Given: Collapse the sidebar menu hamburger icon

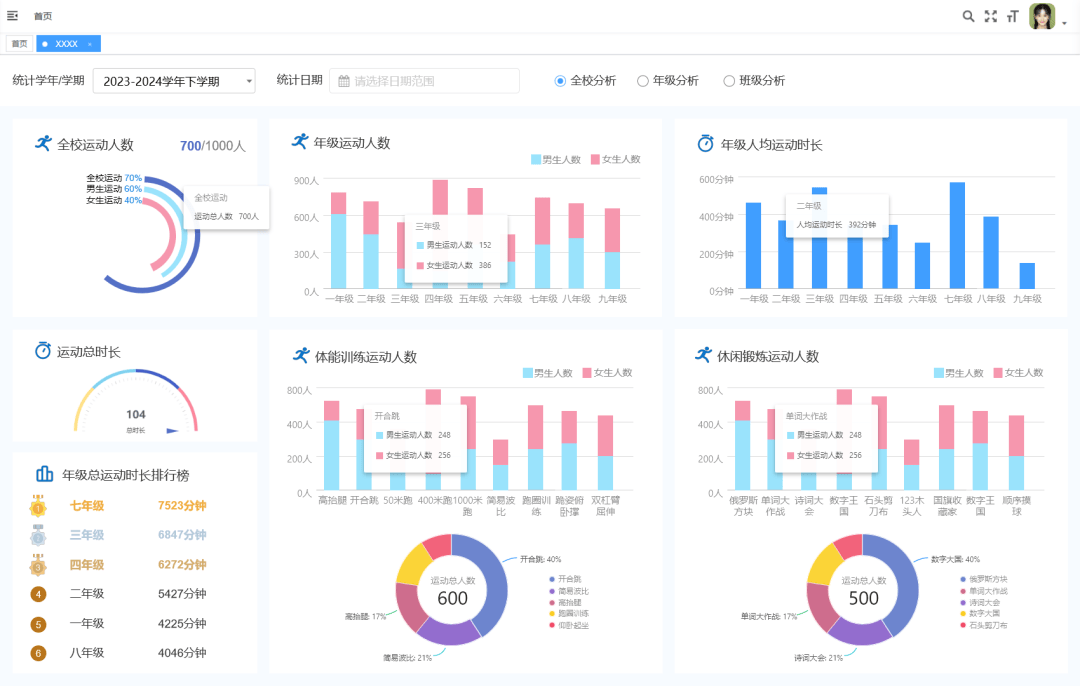Looking at the screenshot, I should pyautogui.click(x=13, y=16).
